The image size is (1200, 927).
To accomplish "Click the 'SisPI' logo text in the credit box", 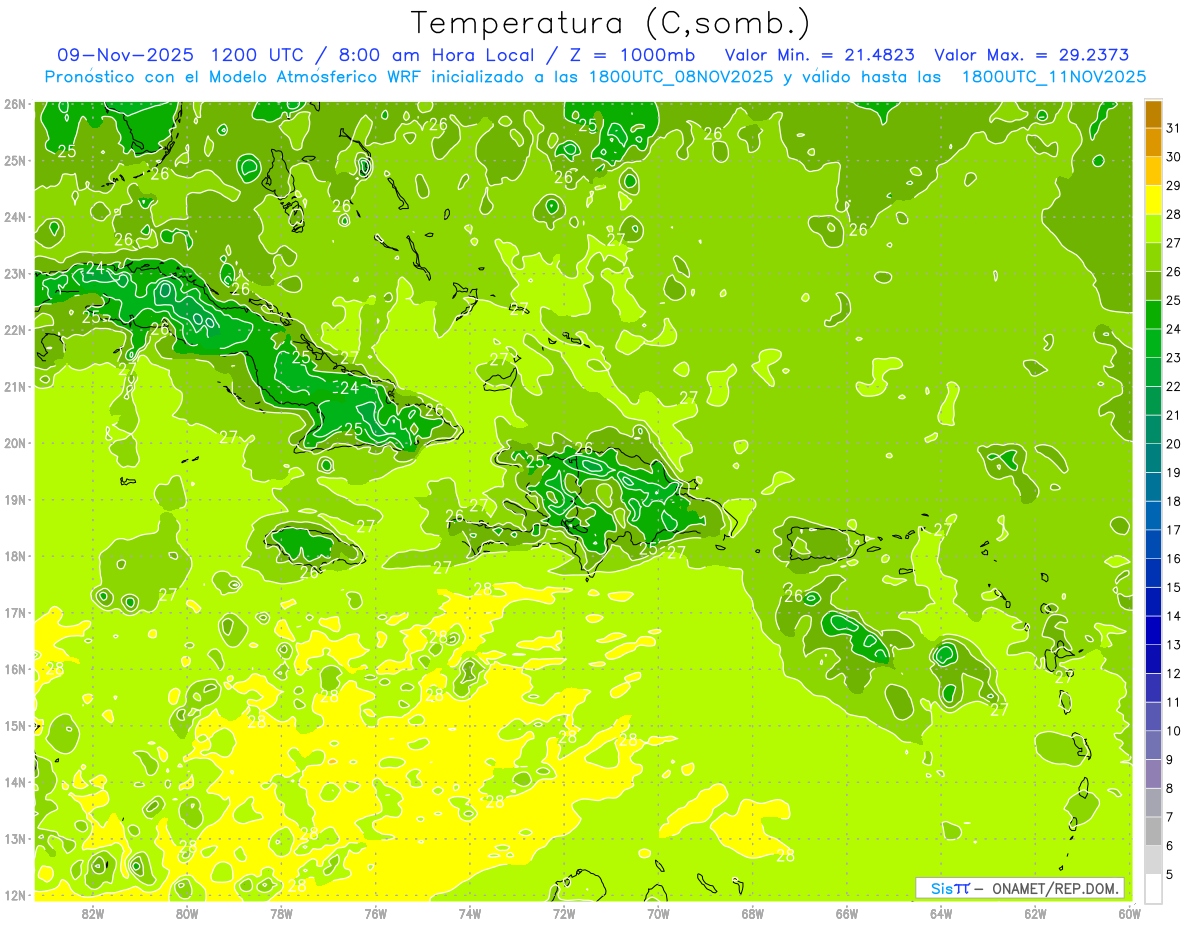I will [x=950, y=888].
